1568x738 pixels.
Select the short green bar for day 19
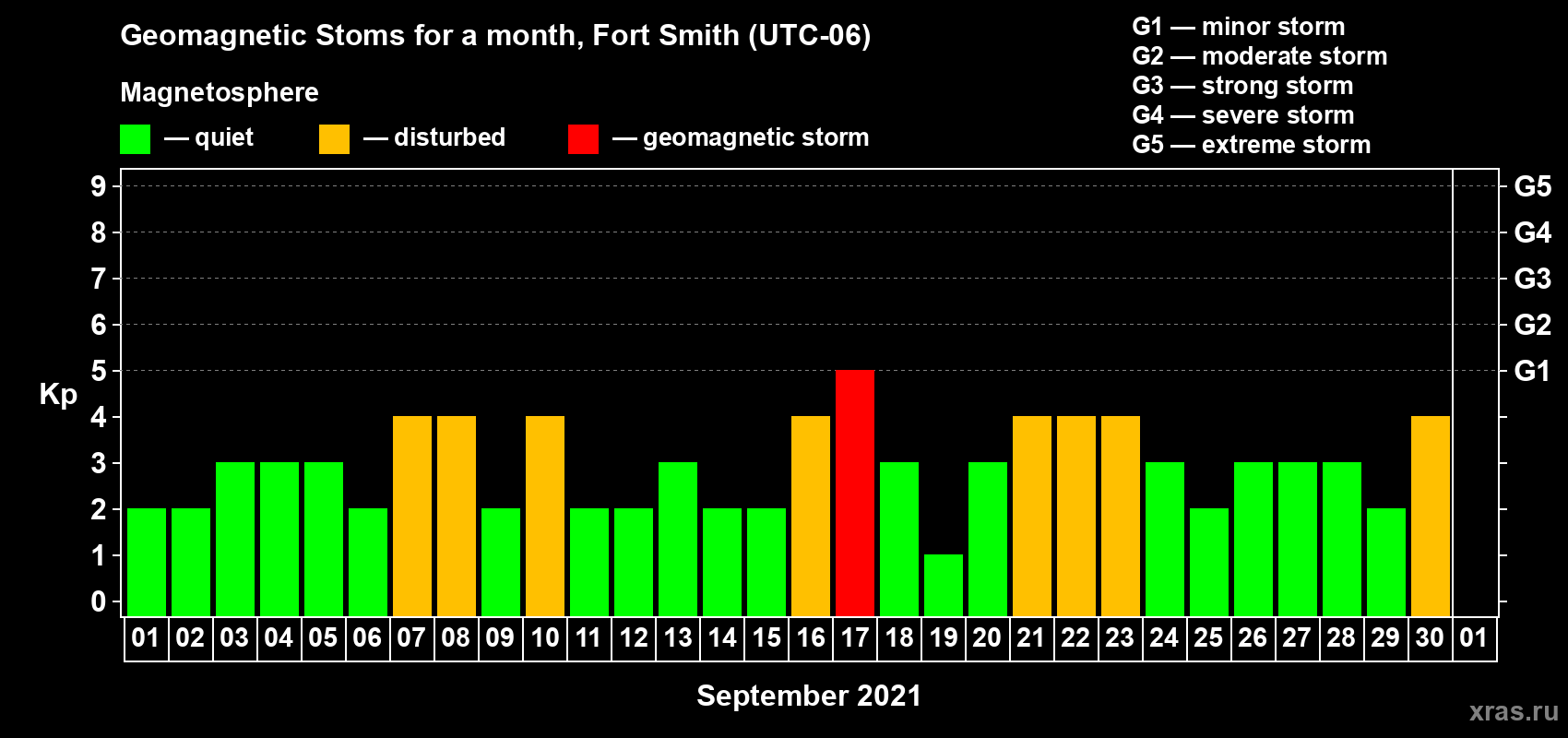[x=944, y=585]
